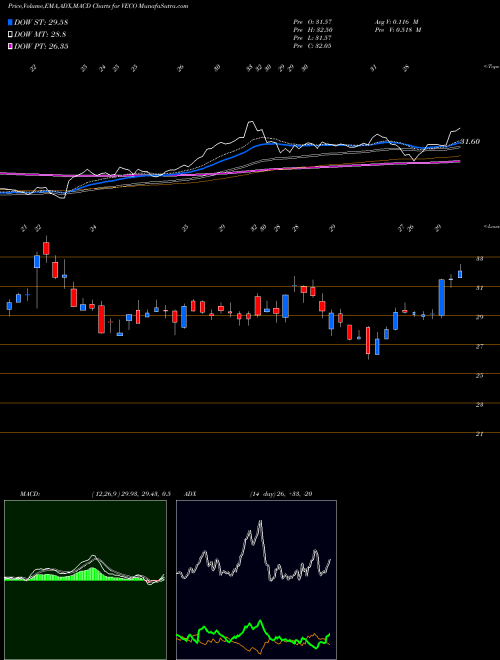
Task: Click the 21 price axis label
Action: 479,434
